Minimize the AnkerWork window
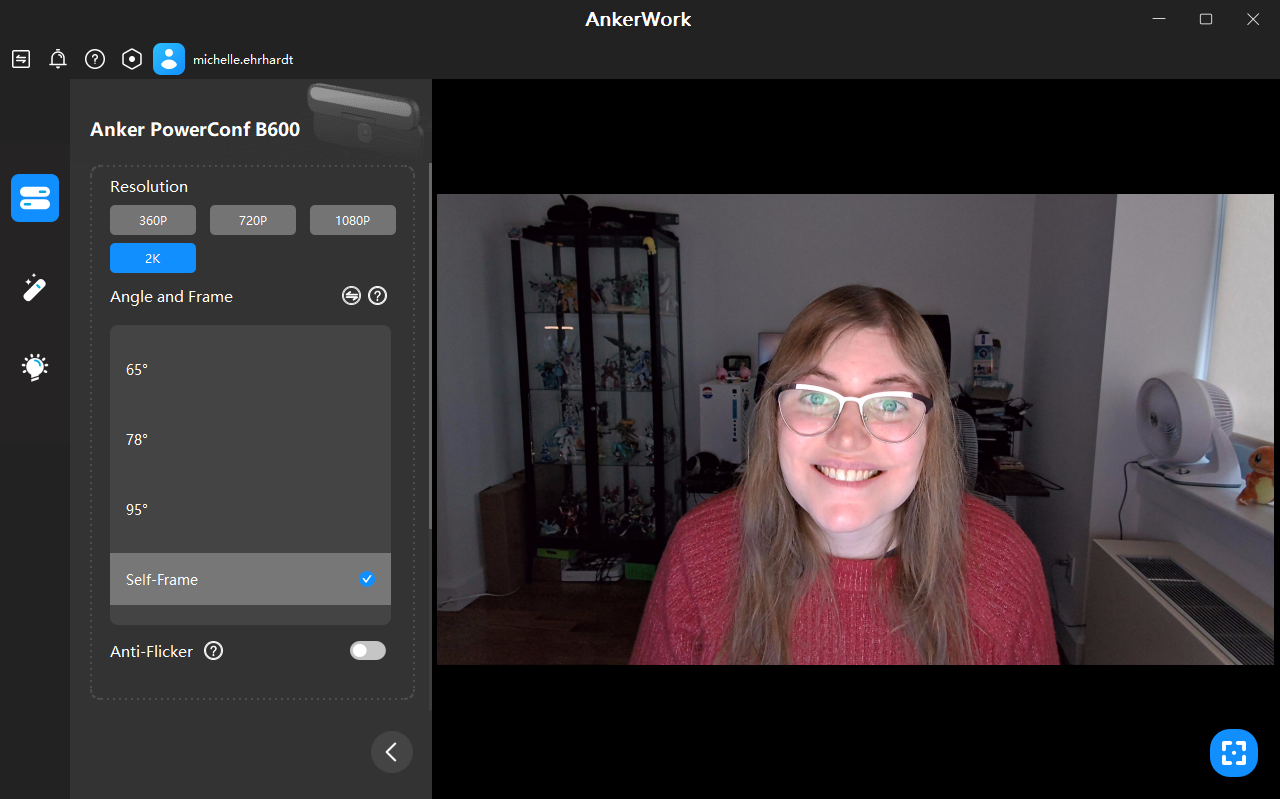The image size is (1280, 799). (x=1160, y=19)
